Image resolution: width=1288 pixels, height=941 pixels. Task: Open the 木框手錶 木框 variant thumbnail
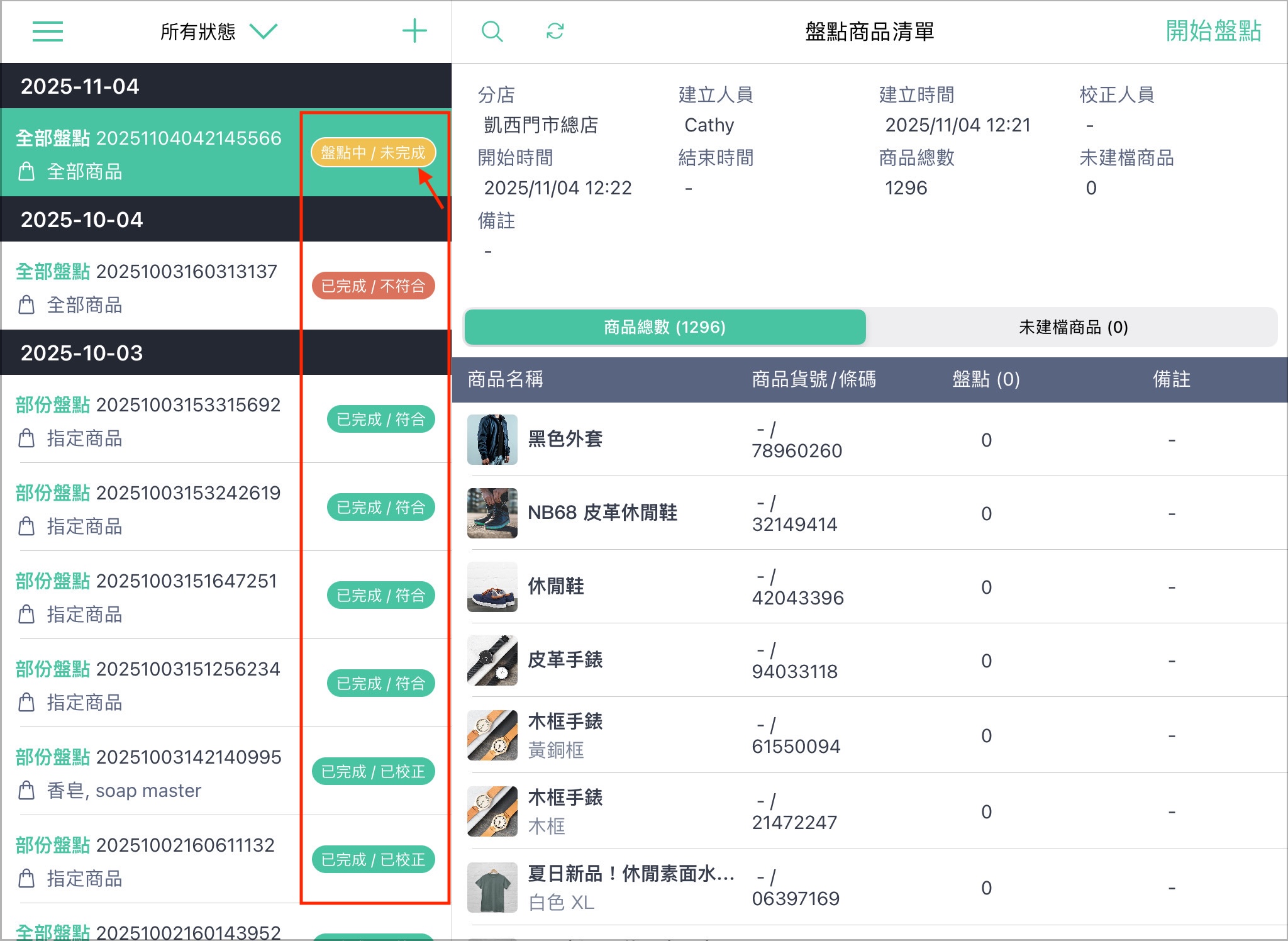pyautogui.click(x=492, y=811)
